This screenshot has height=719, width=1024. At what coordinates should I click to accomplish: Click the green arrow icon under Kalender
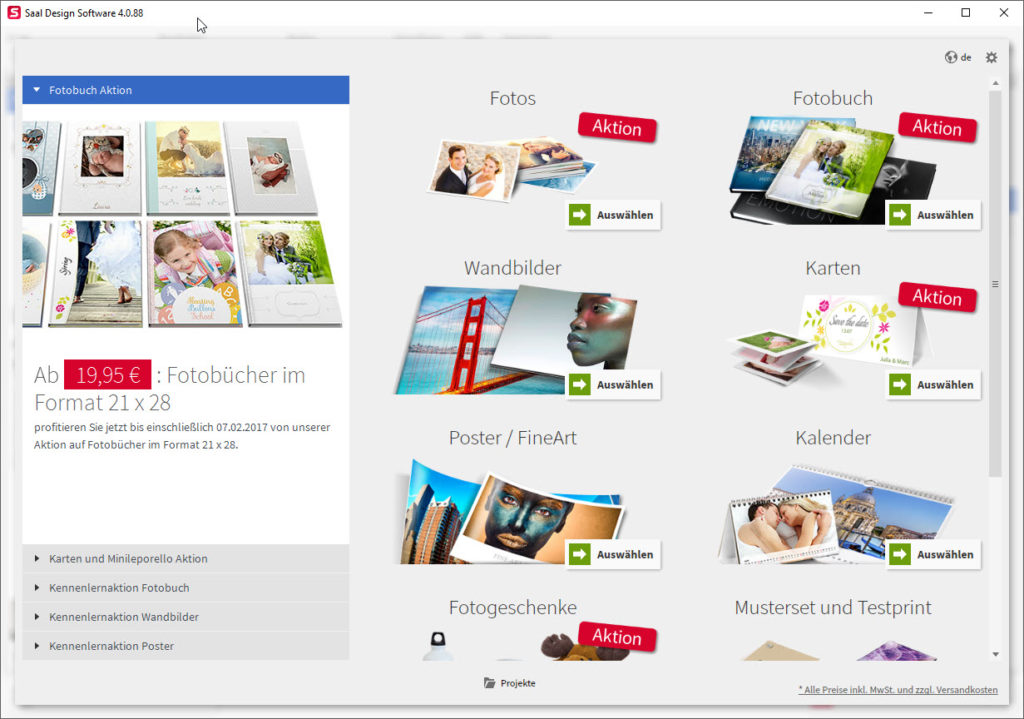[x=899, y=554]
